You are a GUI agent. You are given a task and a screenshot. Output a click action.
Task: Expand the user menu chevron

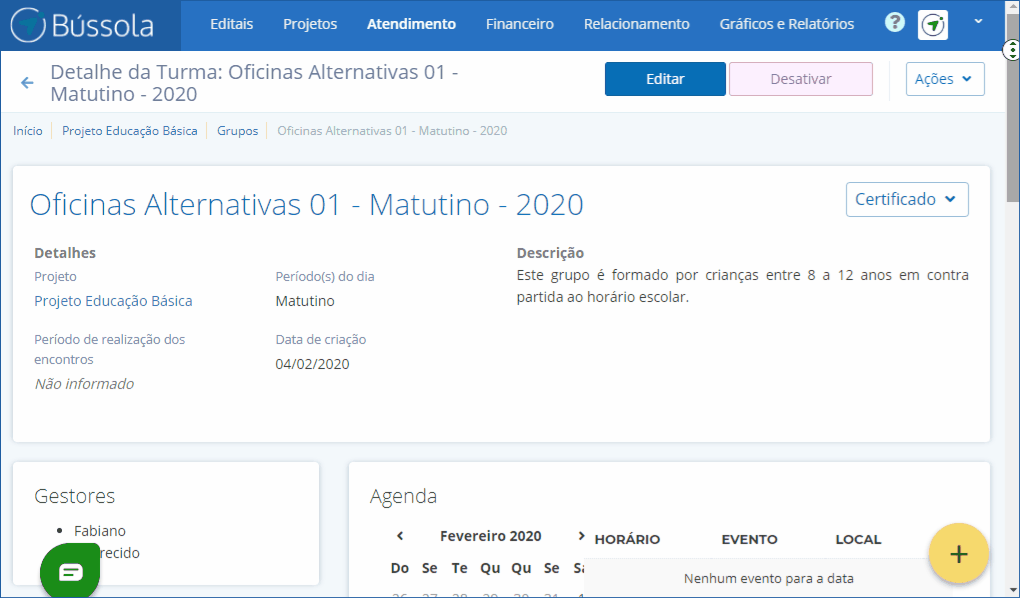point(978,22)
